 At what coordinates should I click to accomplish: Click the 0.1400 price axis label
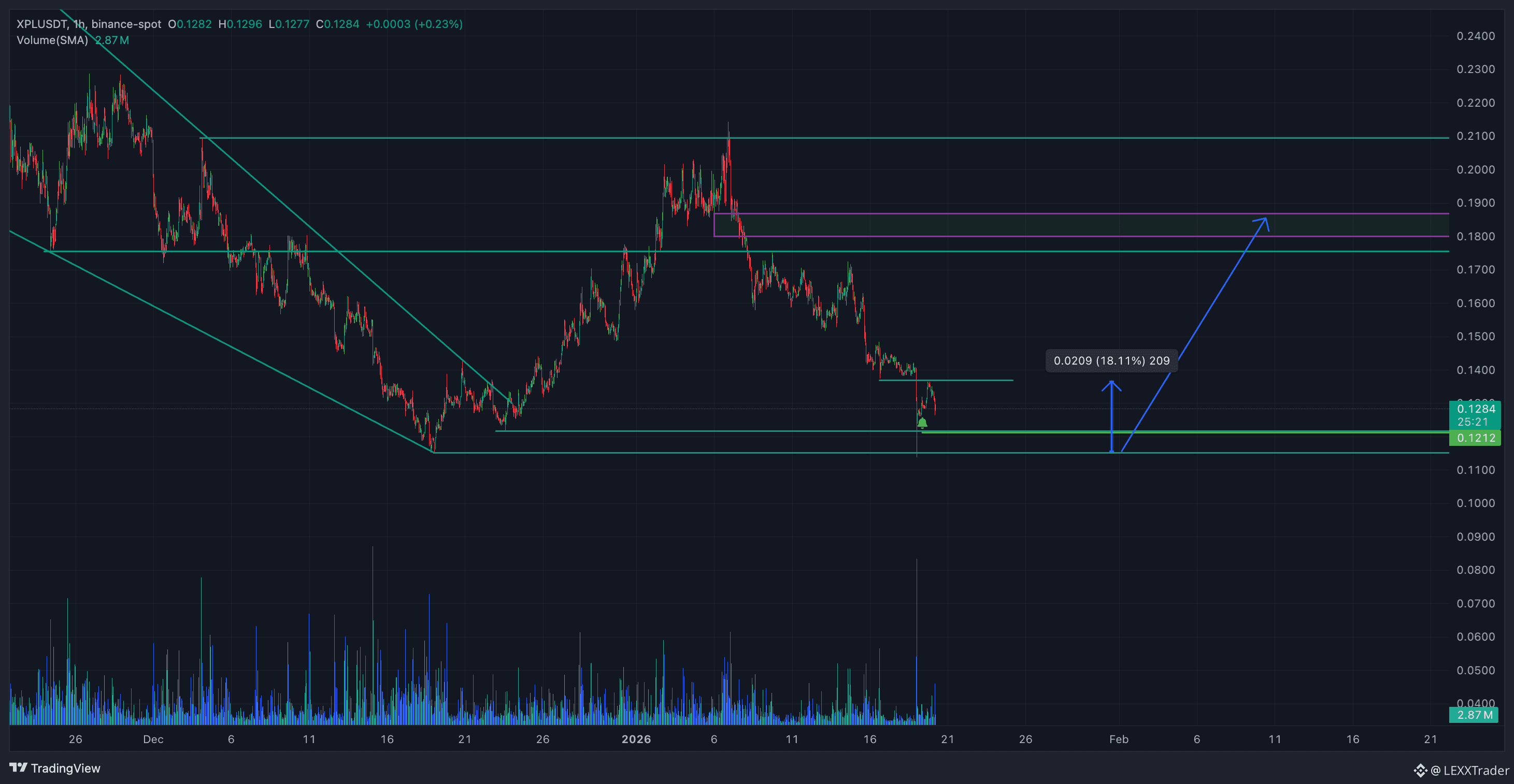click(1475, 370)
